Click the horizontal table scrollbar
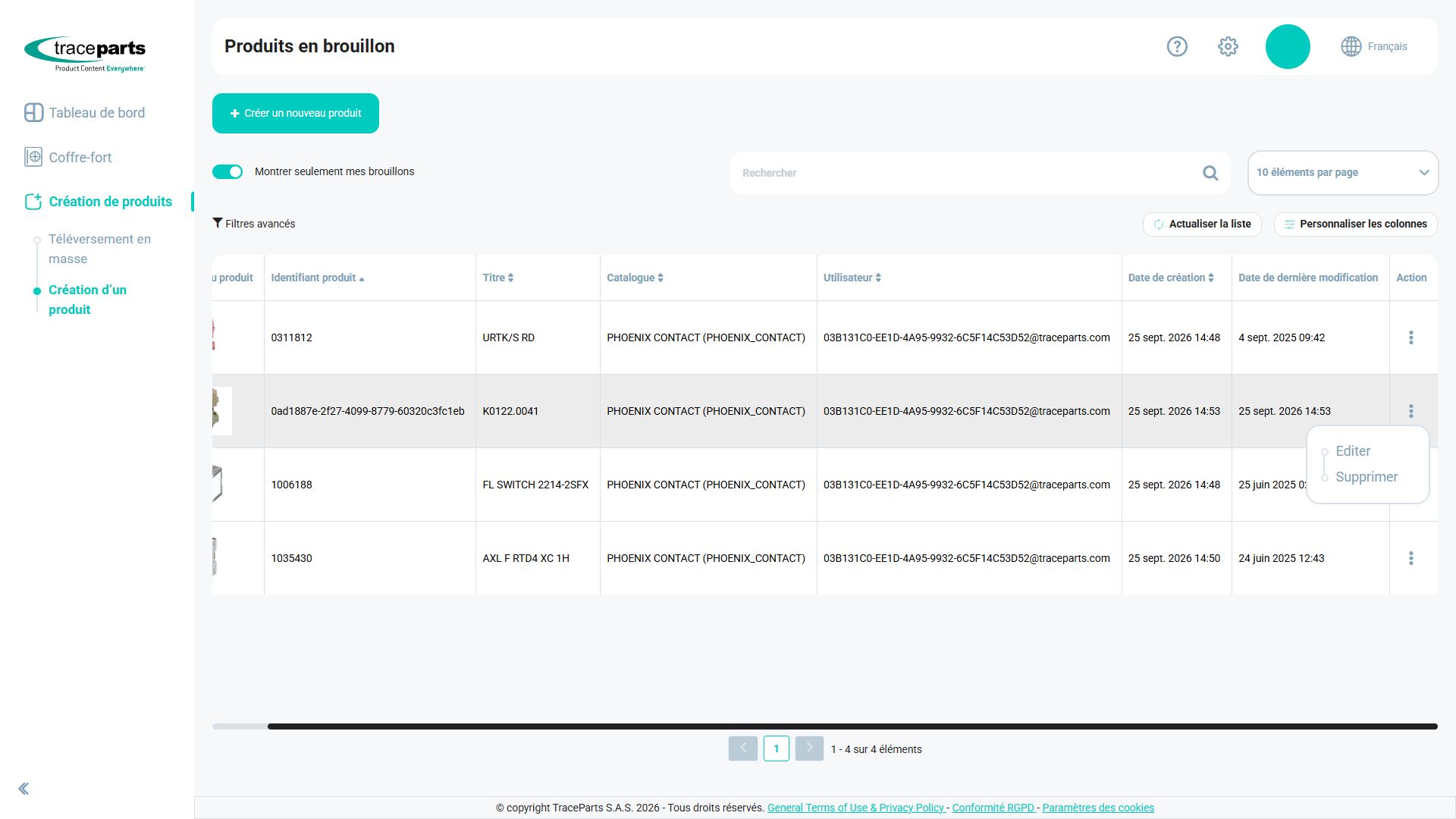This screenshot has width=1456, height=819. [852, 726]
